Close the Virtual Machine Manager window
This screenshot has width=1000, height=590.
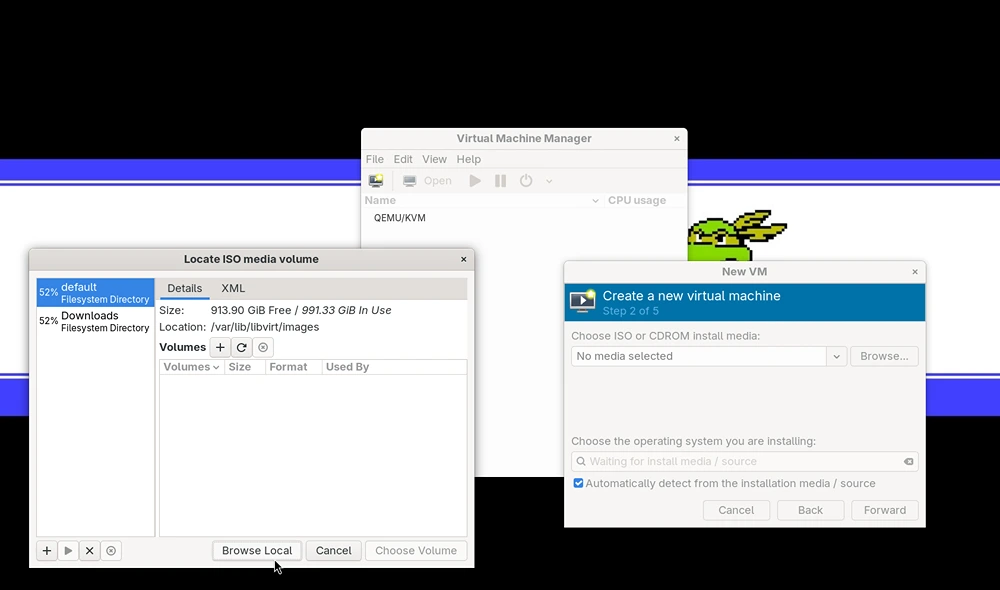tap(677, 138)
